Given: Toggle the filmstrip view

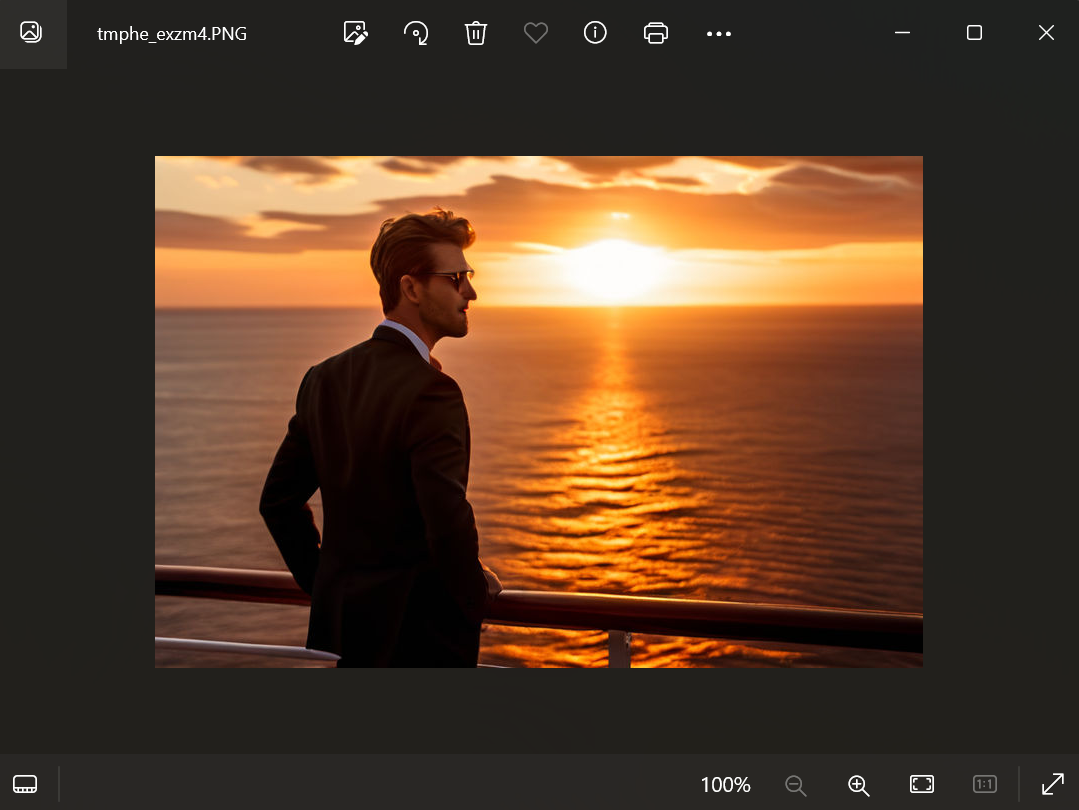Looking at the screenshot, I should pyautogui.click(x=25, y=784).
